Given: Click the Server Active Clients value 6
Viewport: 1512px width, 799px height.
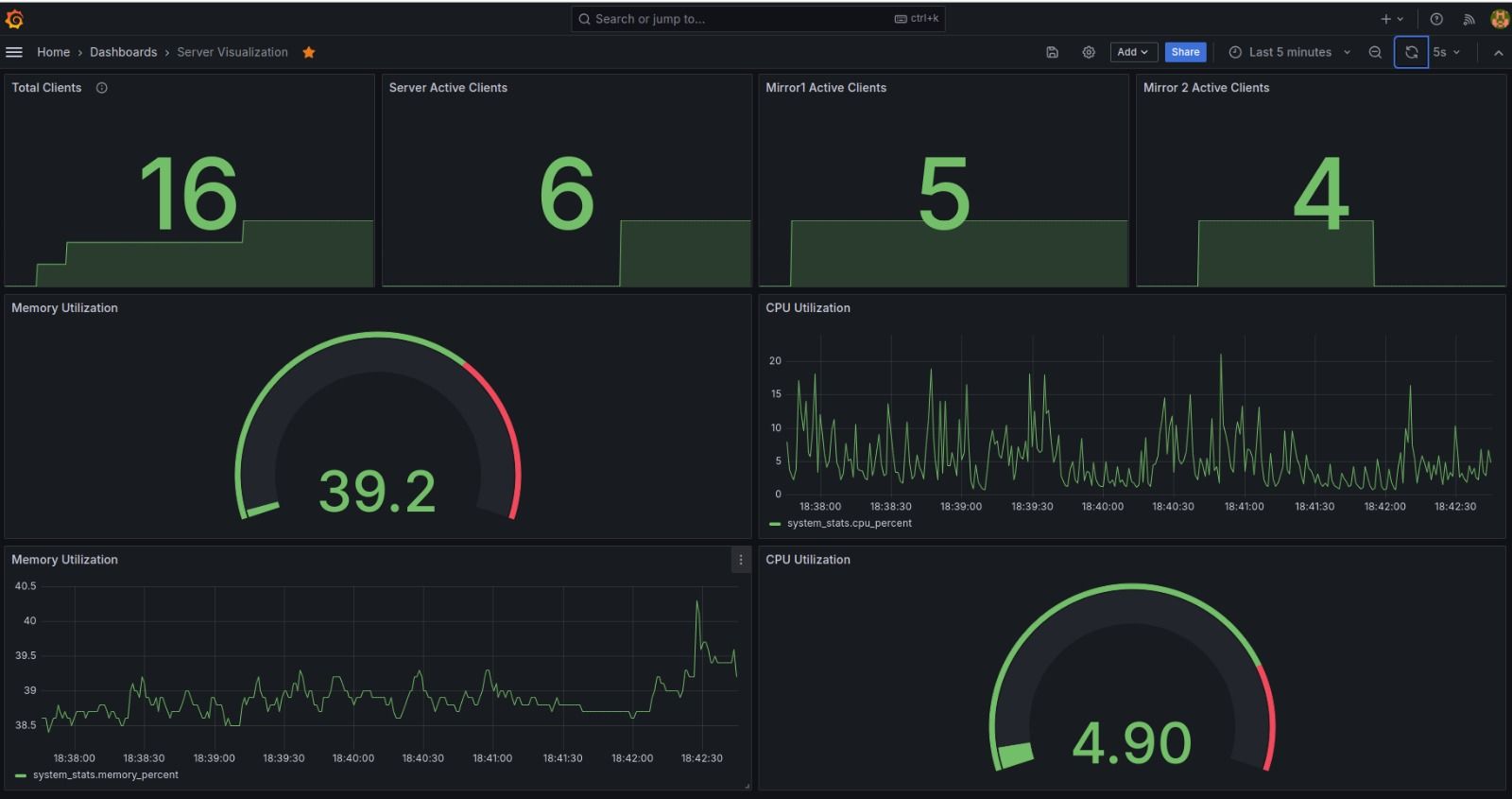Looking at the screenshot, I should pyautogui.click(x=567, y=194).
